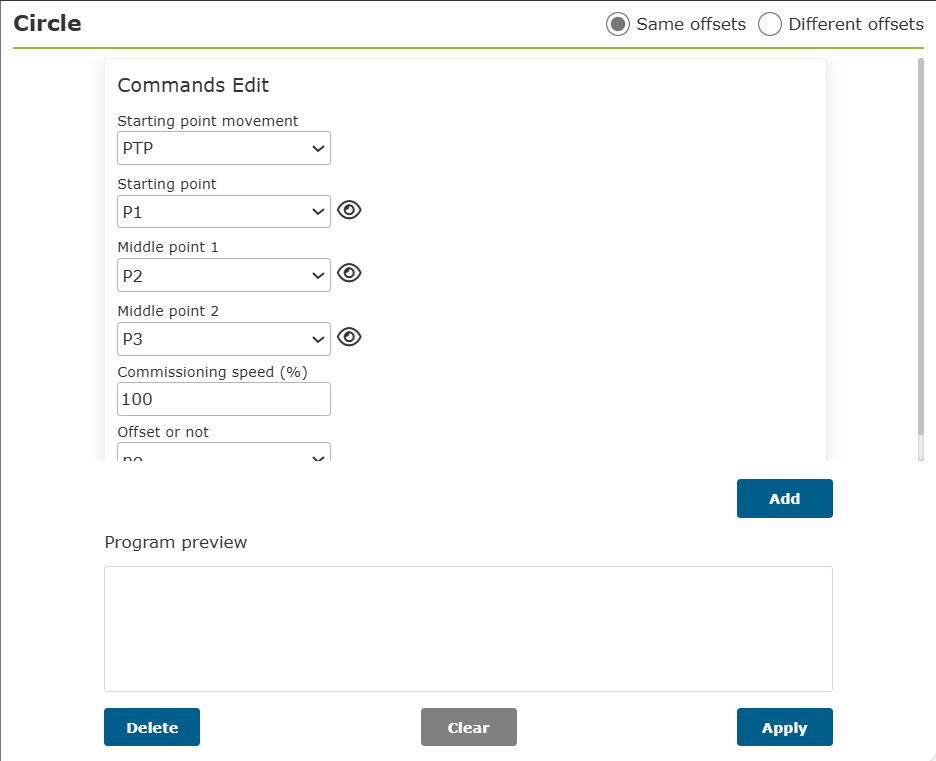Apply the circle program
This screenshot has width=936, height=761.
[x=784, y=727]
